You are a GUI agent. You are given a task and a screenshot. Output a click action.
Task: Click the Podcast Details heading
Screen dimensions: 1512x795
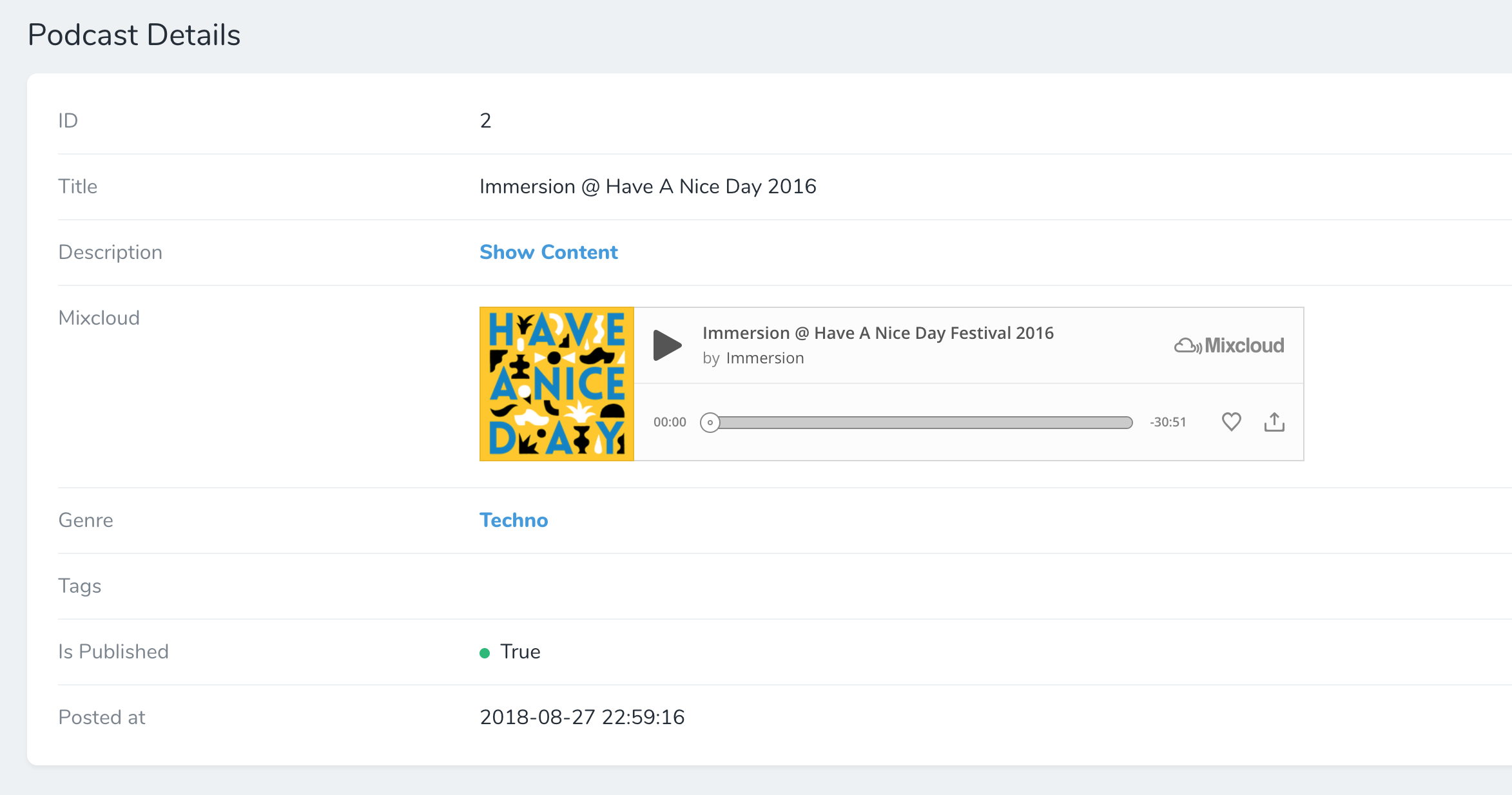[x=134, y=35]
